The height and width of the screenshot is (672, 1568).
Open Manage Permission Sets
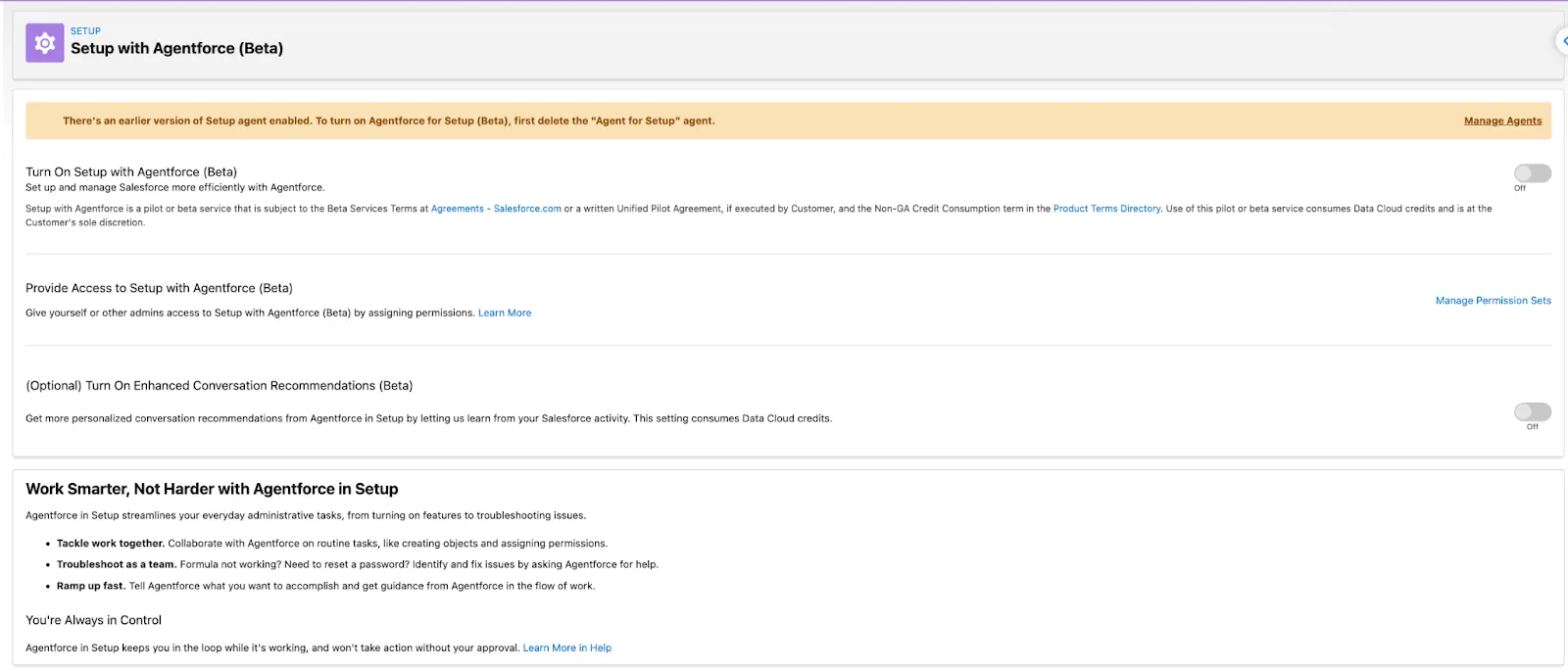pyautogui.click(x=1493, y=301)
